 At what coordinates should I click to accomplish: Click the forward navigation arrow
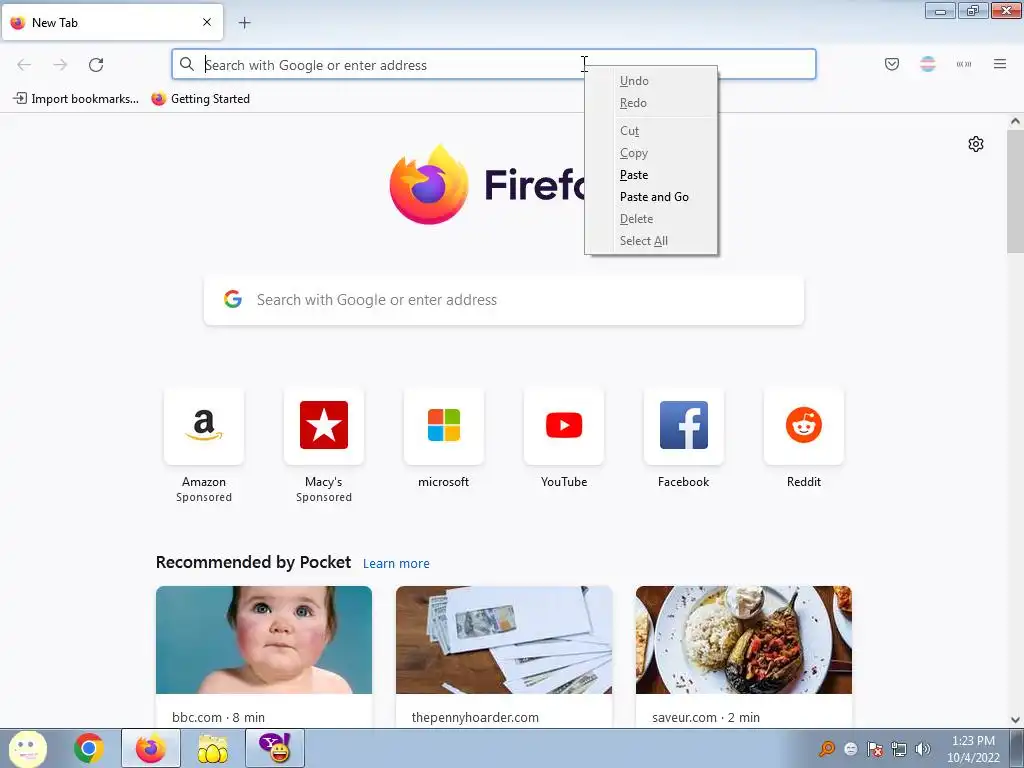point(60,65)
